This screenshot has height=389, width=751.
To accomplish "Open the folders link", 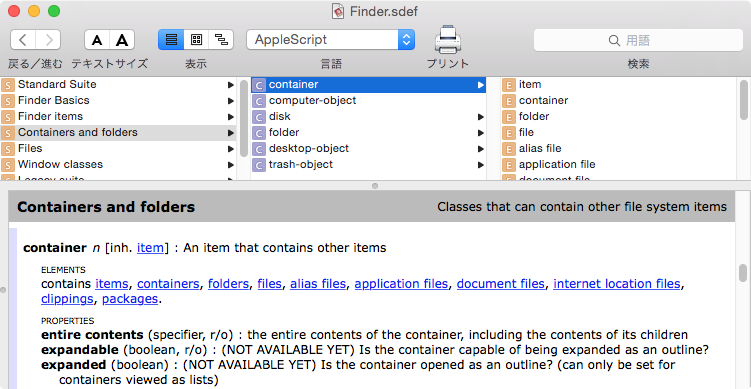I will [228, 284].
